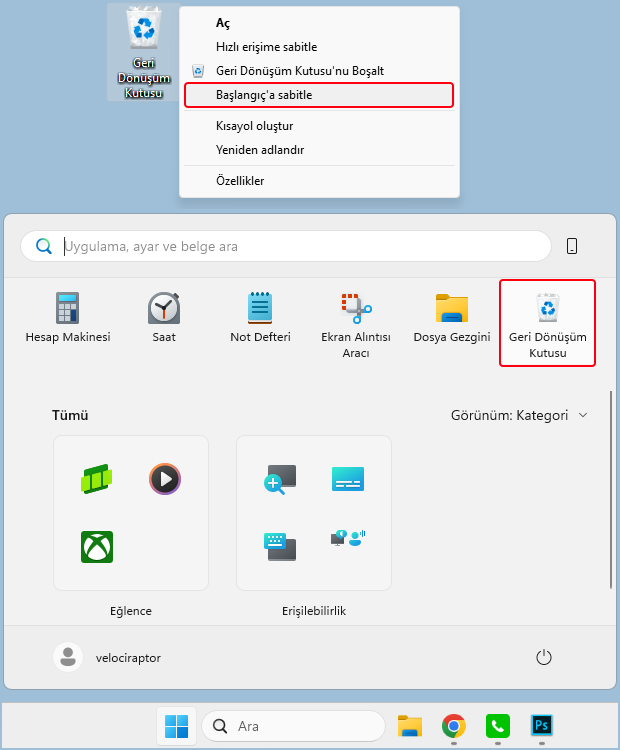
Task: Choose Kısayol oluştur
Action: pyautogui.click(x=319, y=126)
